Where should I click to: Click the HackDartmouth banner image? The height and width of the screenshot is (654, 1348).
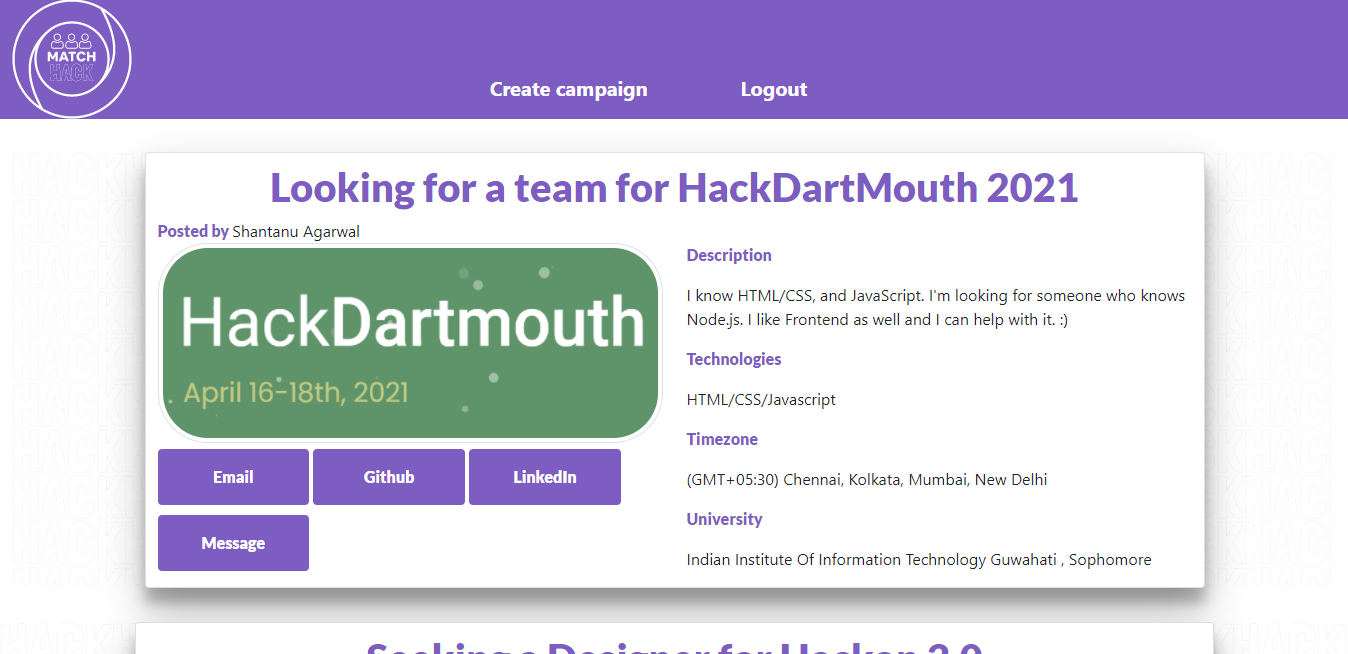(410, 343)
